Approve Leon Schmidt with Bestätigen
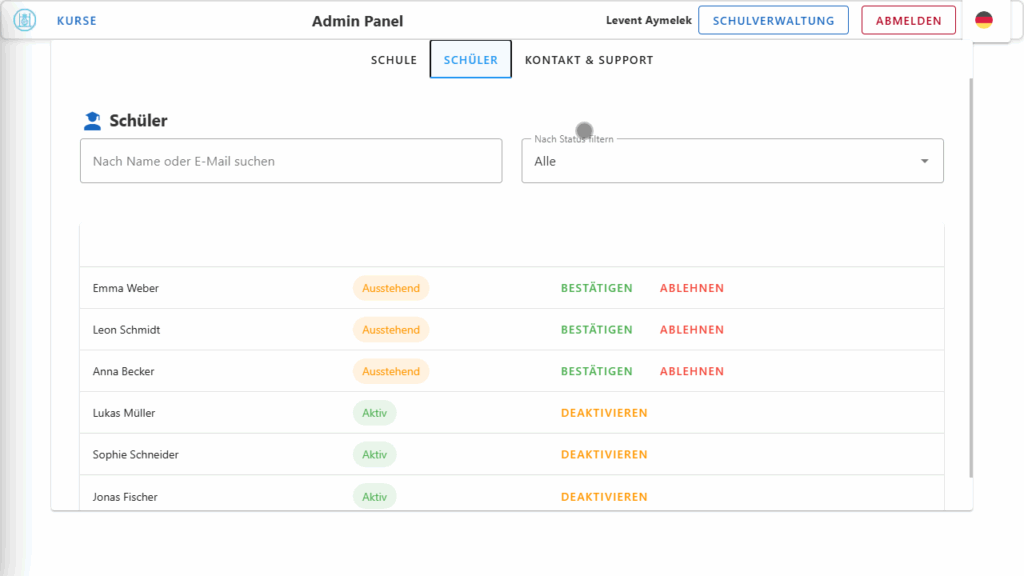1024x576 pixels. coord(596,330)
